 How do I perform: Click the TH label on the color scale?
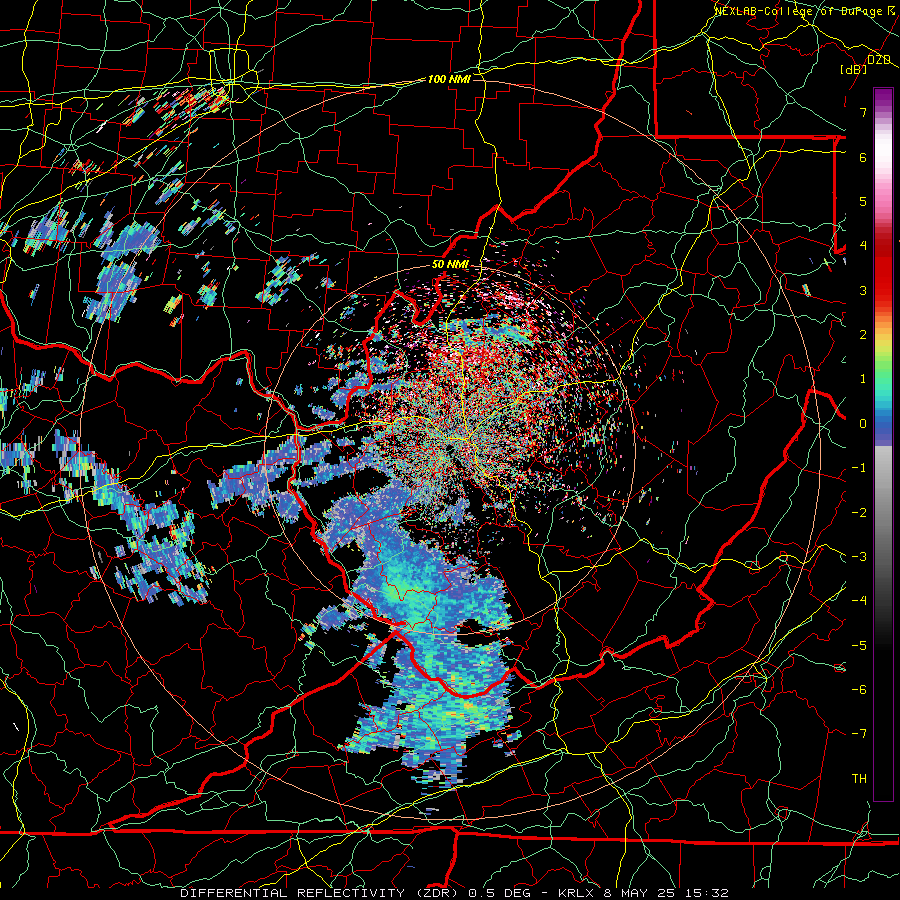click(x=859, y=779)
